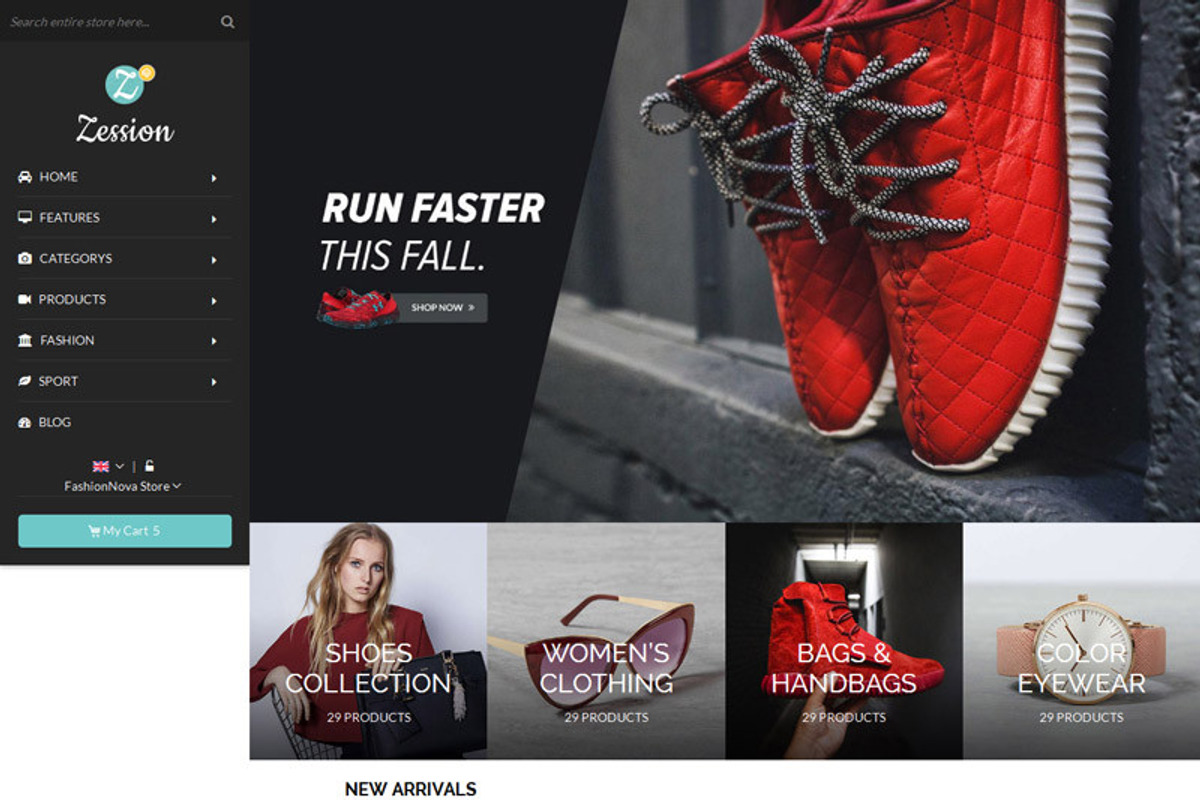Screen dimensions: 1200x800
Task: Open the Color Eyewear category tile
Action: point(1081,641)
